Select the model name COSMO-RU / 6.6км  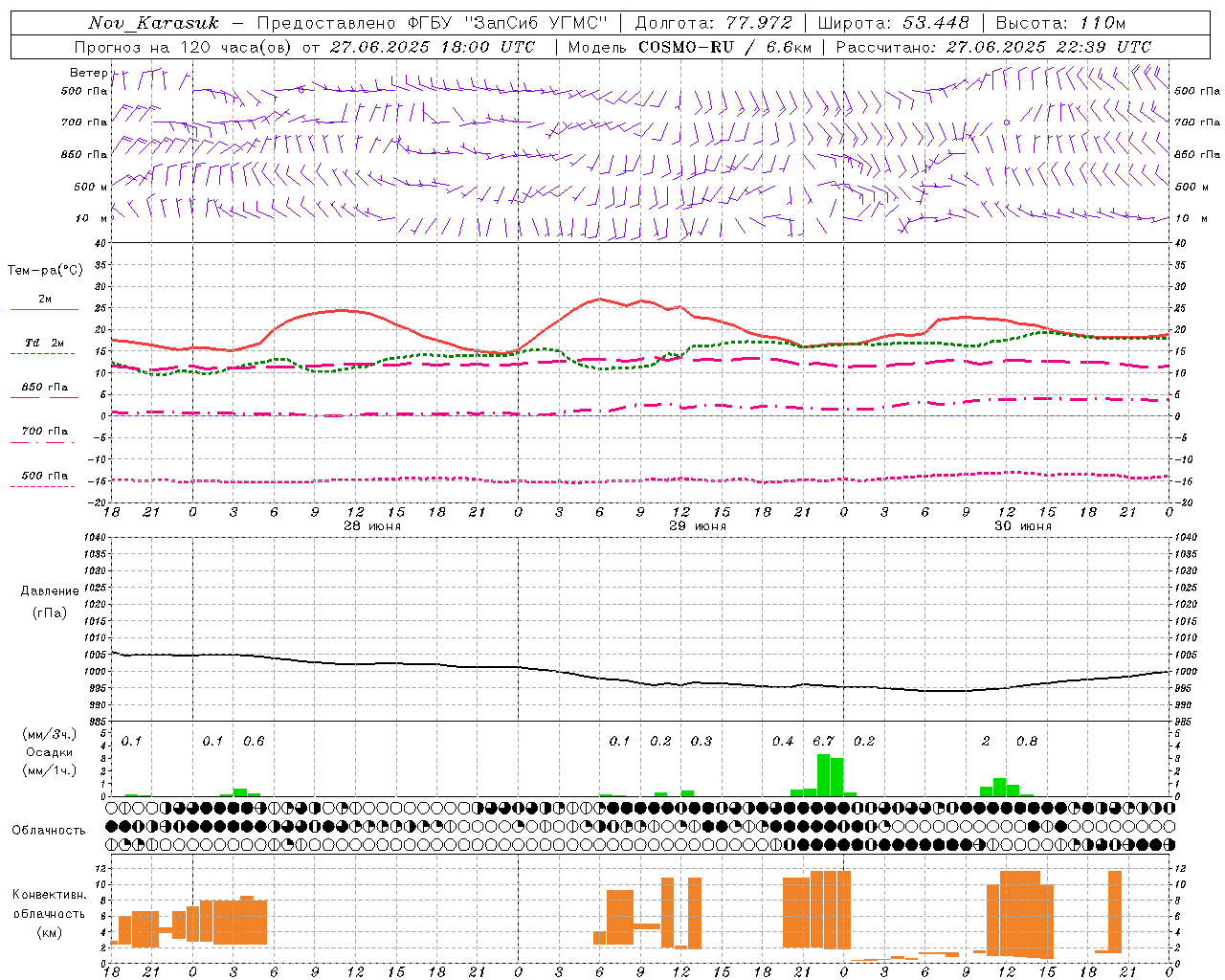coord(725,47)
